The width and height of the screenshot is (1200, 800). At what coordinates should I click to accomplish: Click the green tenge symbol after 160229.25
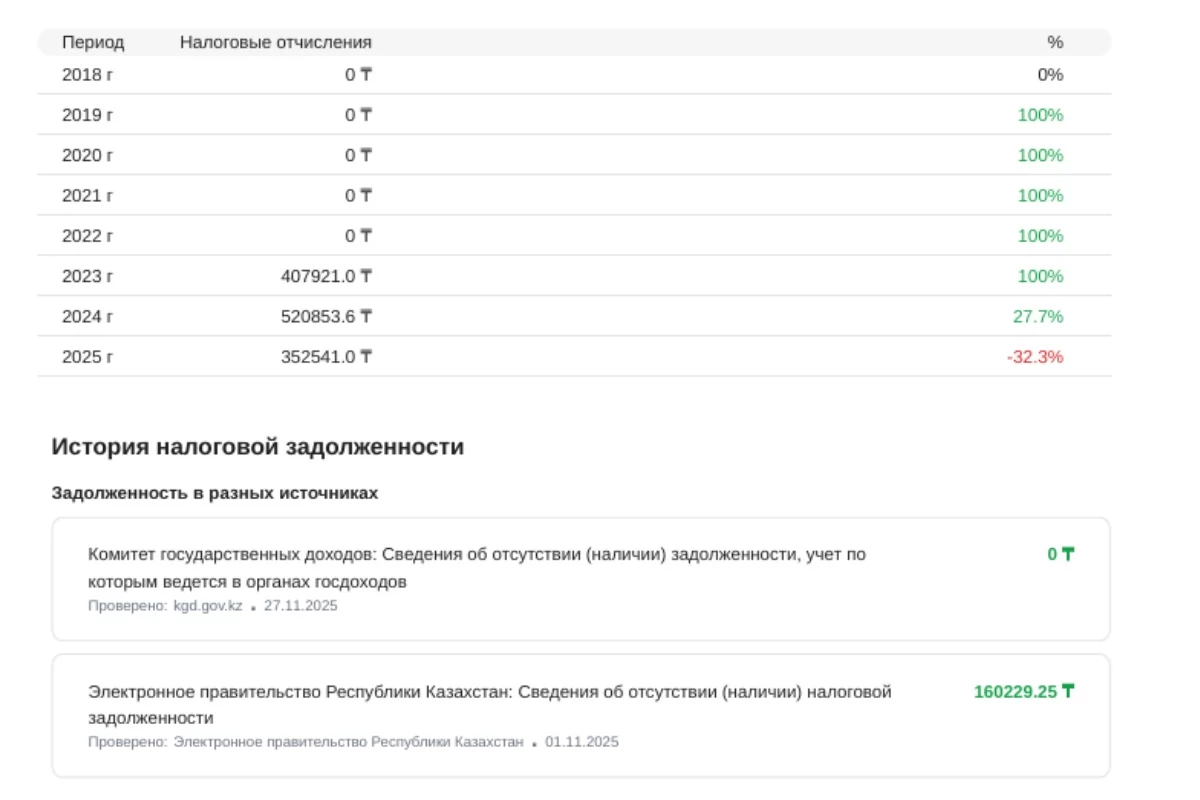1068,691
